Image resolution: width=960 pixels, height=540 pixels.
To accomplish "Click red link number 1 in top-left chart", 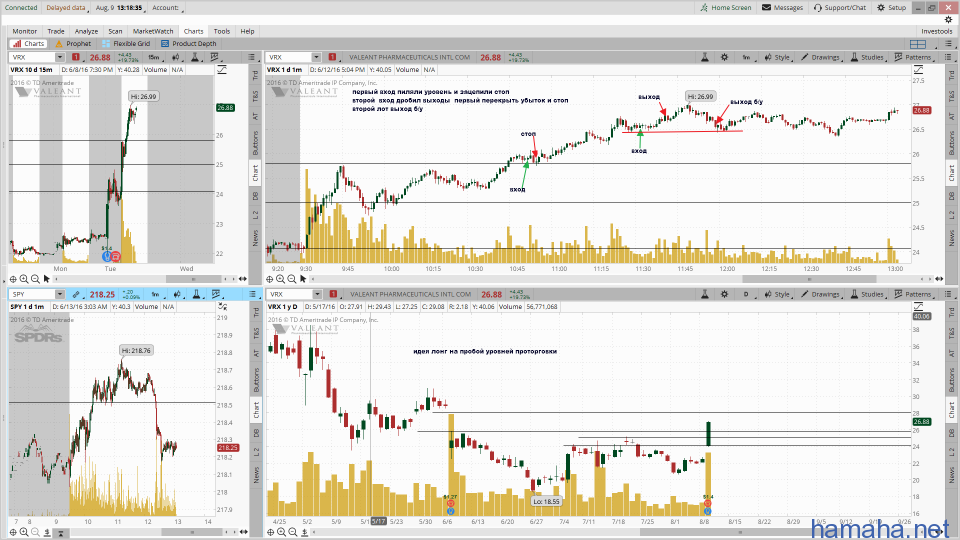I will pyautogui.click(x=76, y=57).
